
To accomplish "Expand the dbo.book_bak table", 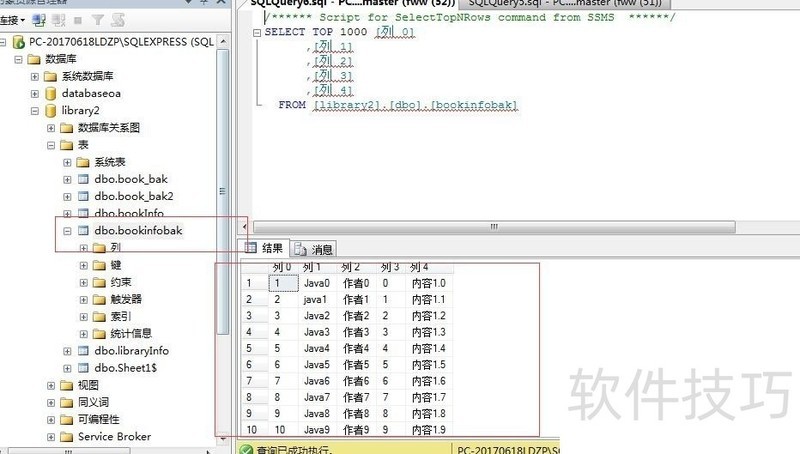I will point(67,180).
